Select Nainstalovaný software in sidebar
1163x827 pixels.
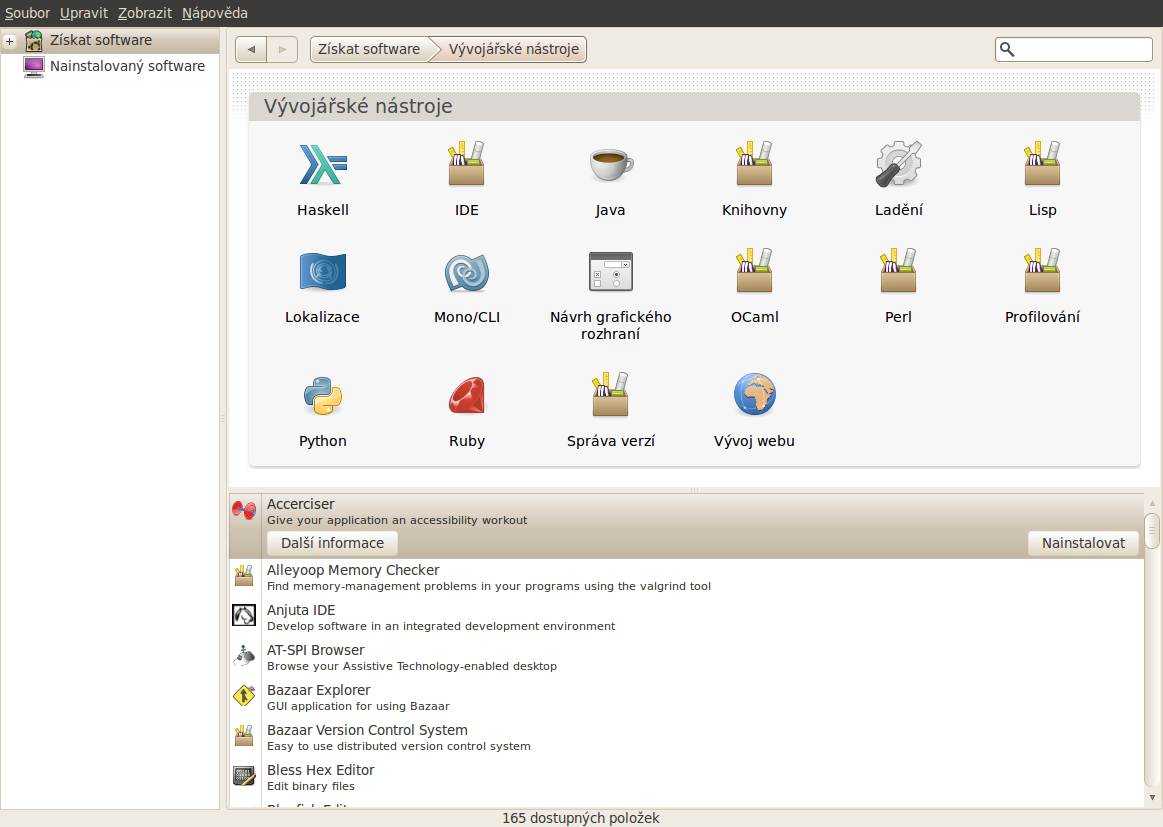pos(127,66)
